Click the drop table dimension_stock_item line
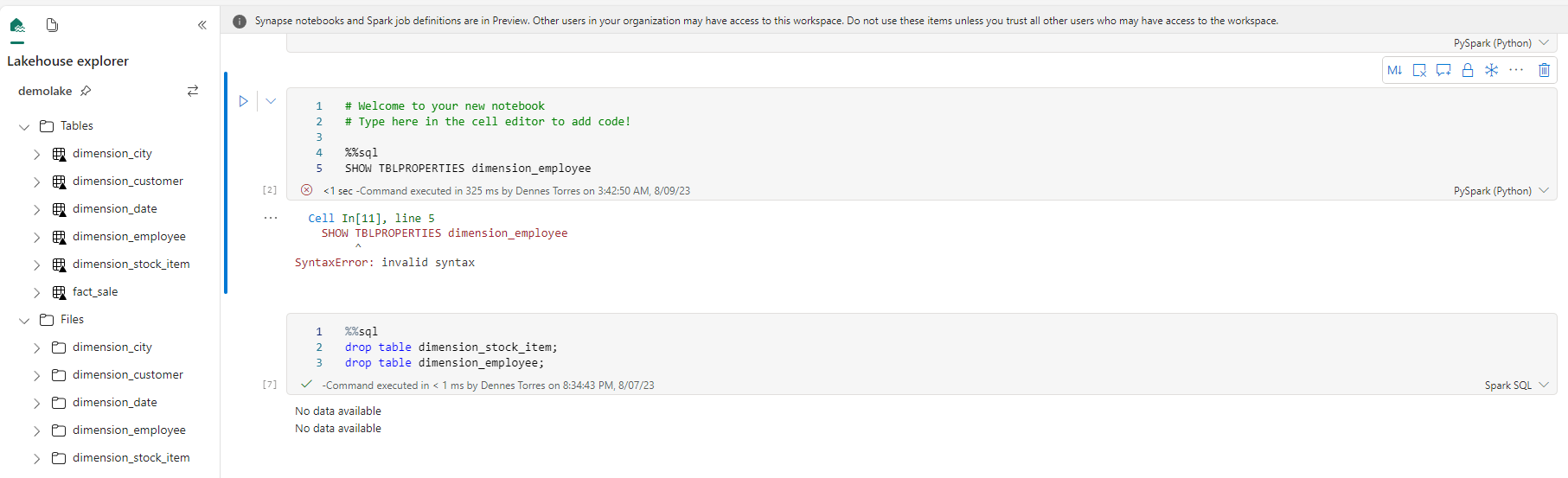 click(451, 347)
